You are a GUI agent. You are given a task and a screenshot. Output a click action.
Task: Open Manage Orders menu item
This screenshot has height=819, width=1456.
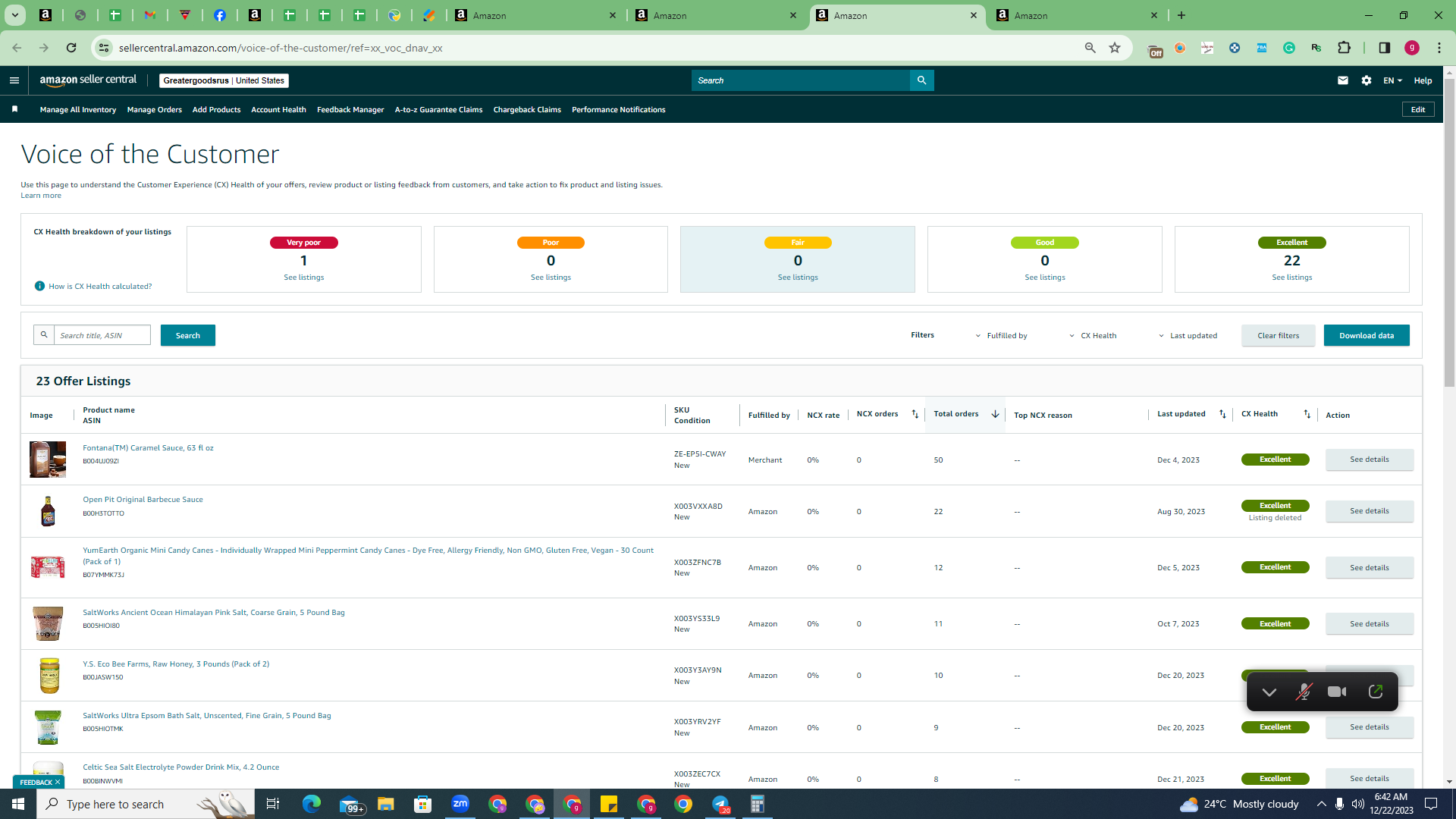[155, 109]
